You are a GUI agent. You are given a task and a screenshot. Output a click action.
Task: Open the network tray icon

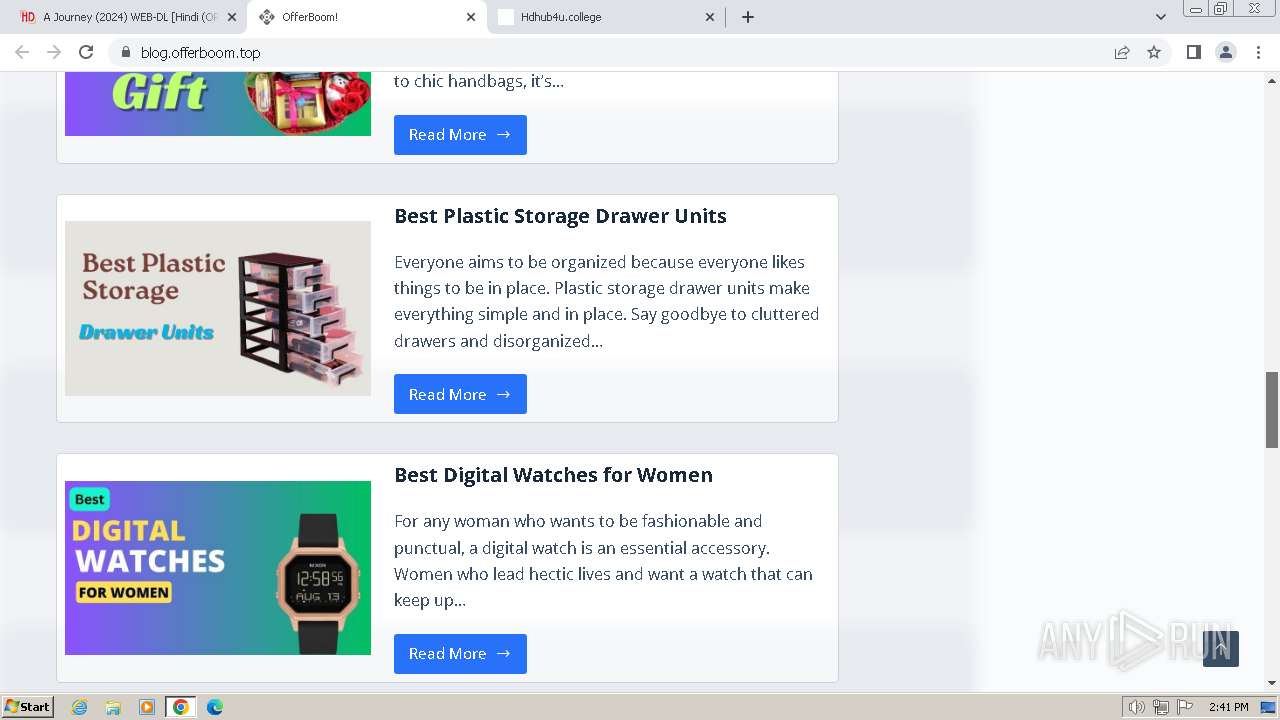(1161, 707)
